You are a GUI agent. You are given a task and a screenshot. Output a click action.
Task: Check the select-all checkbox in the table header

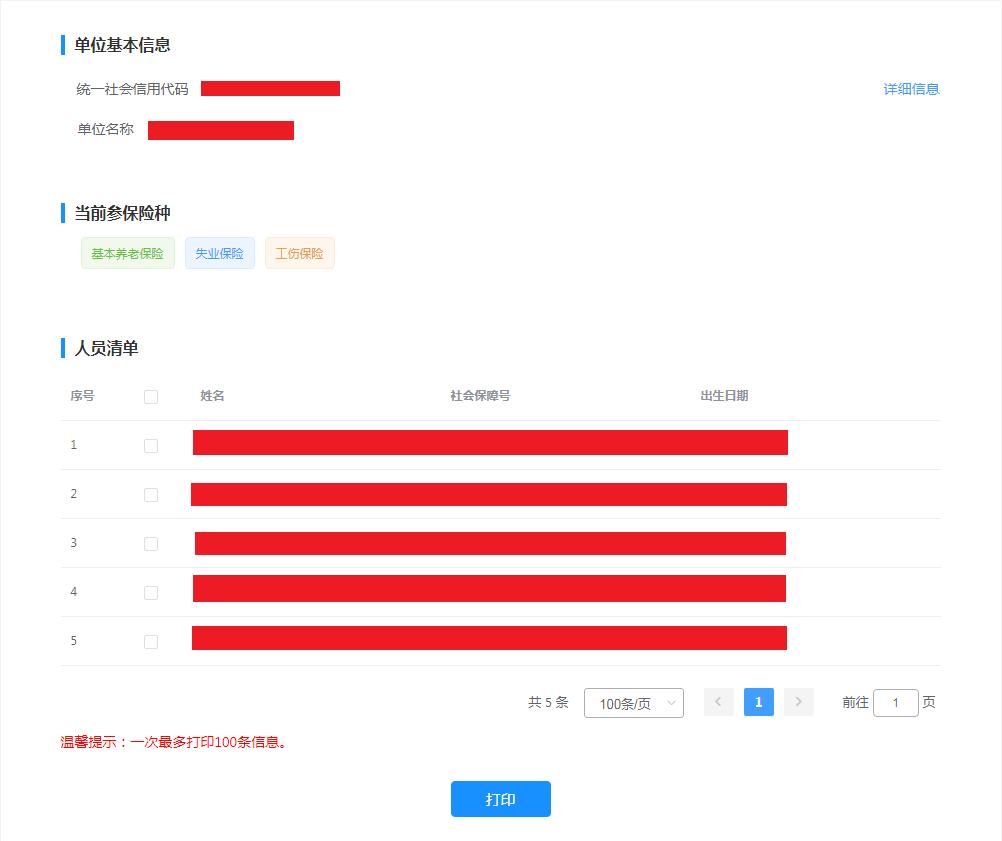pos(151,396)
